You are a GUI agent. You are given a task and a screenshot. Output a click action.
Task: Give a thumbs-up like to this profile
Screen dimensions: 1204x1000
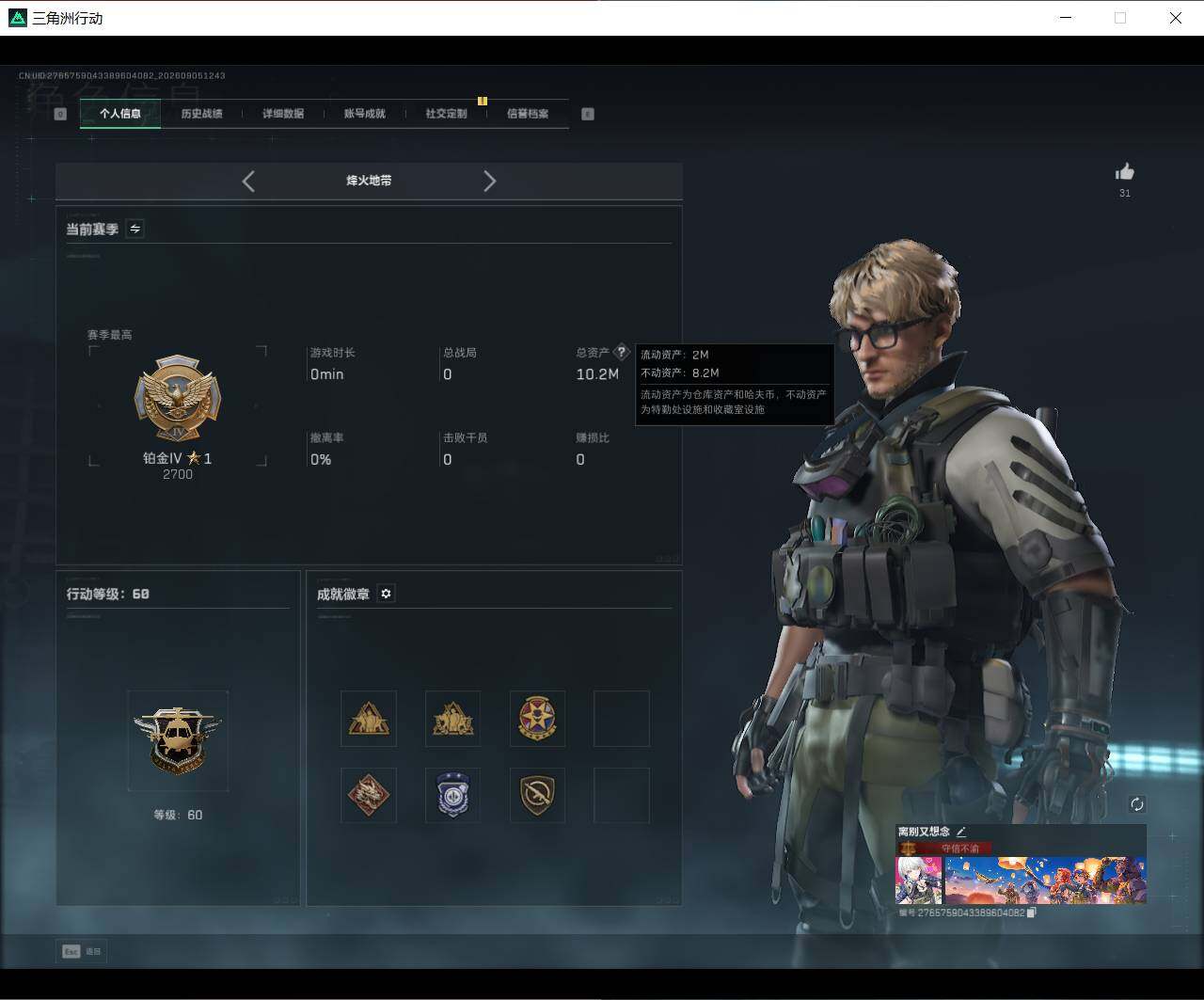1125,171
